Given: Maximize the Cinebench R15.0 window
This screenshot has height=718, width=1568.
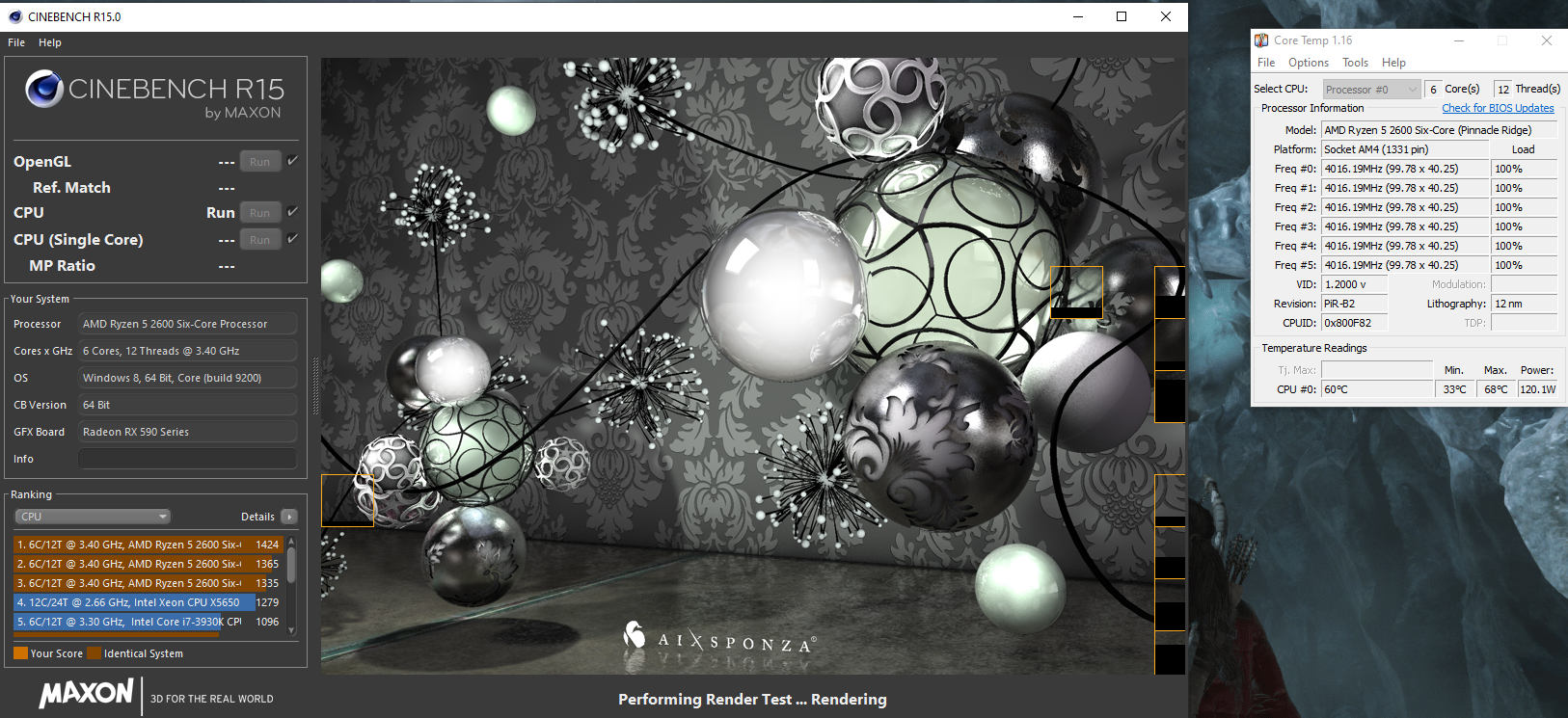Looking at the screenshot, I should 1122,16.
